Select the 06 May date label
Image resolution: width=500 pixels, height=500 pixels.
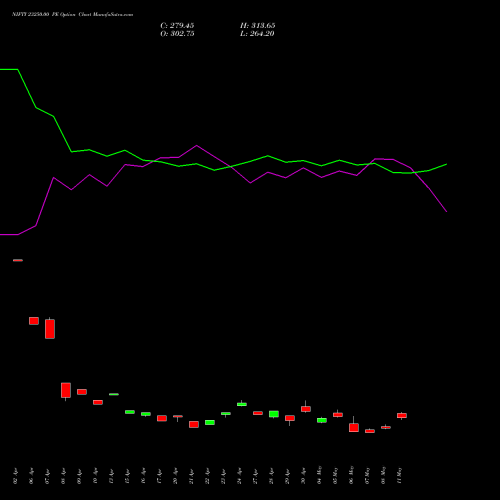pos(351,475)
